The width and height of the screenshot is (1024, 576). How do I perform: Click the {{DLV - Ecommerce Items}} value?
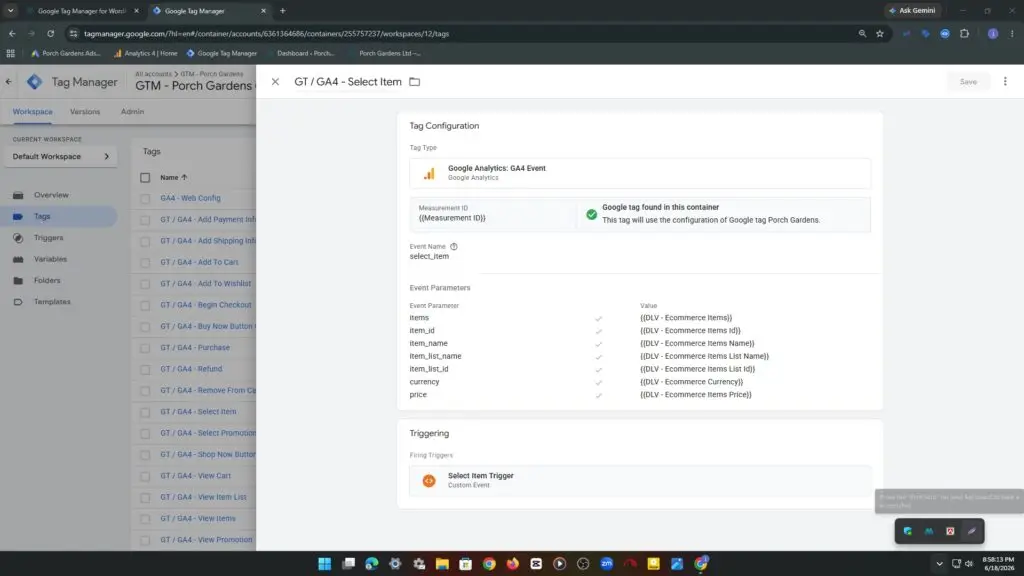tap(686, 317)
